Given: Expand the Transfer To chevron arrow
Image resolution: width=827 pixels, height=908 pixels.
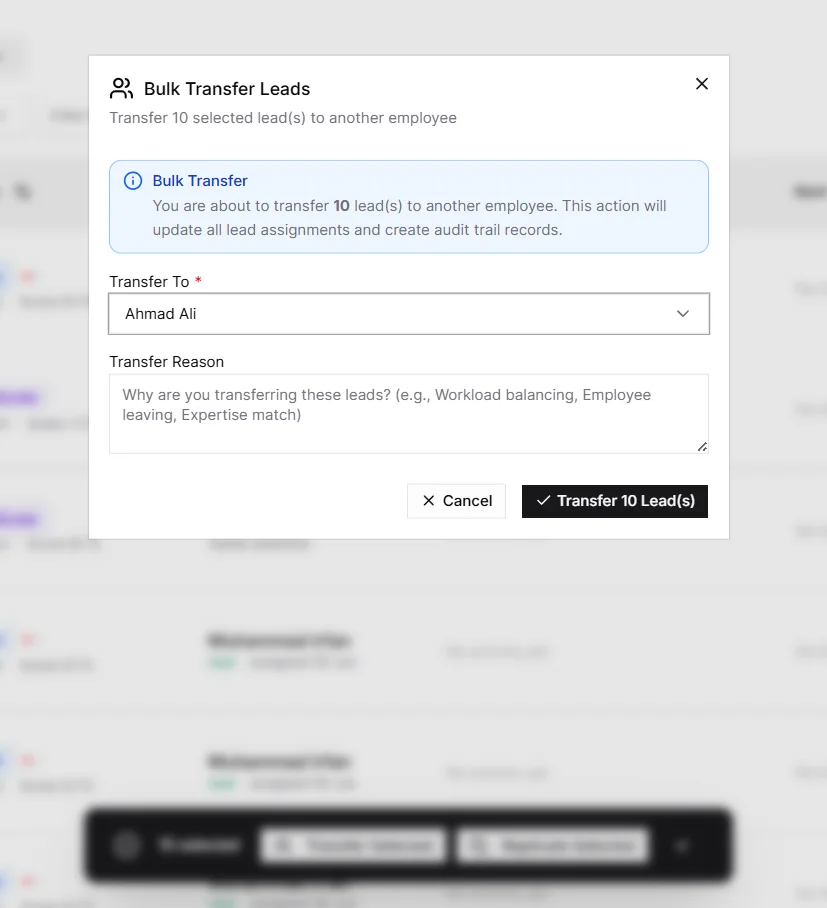Looking at the screenshot, I should pos(683,314).
